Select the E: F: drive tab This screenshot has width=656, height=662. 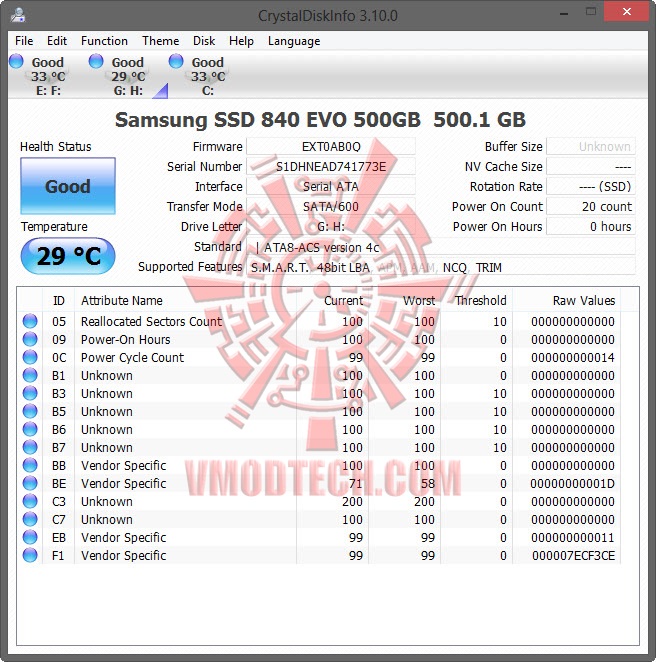pos(48,76)
